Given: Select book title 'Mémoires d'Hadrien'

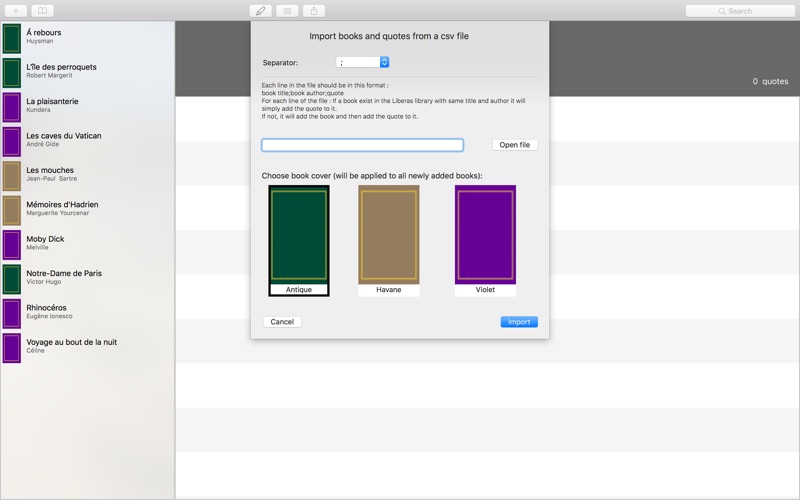Looking at the screenshot, I should tap(62, 205).
